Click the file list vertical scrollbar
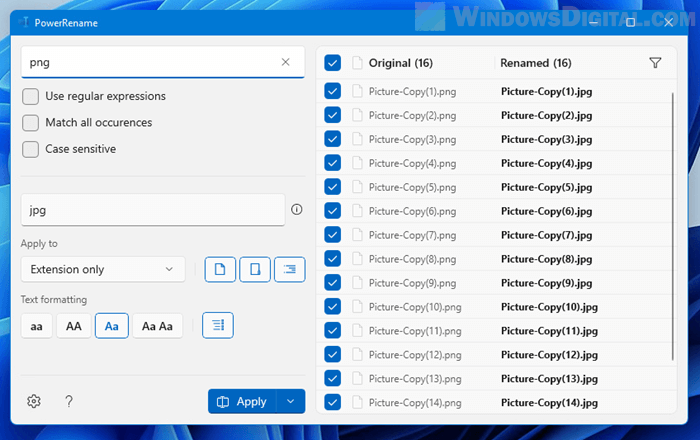This screenshot has width=700, height=440. click(672, 226)
